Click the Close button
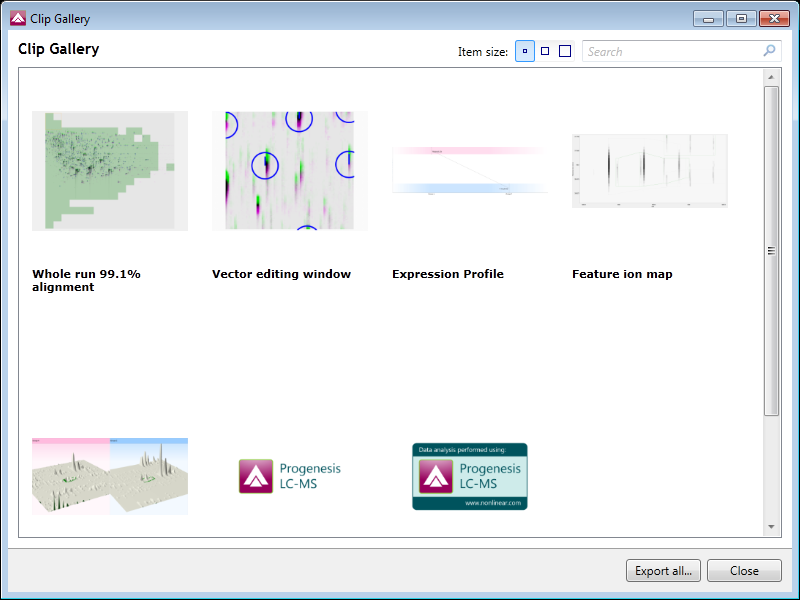Screen dimensions: 800x600 coord(744,570)
